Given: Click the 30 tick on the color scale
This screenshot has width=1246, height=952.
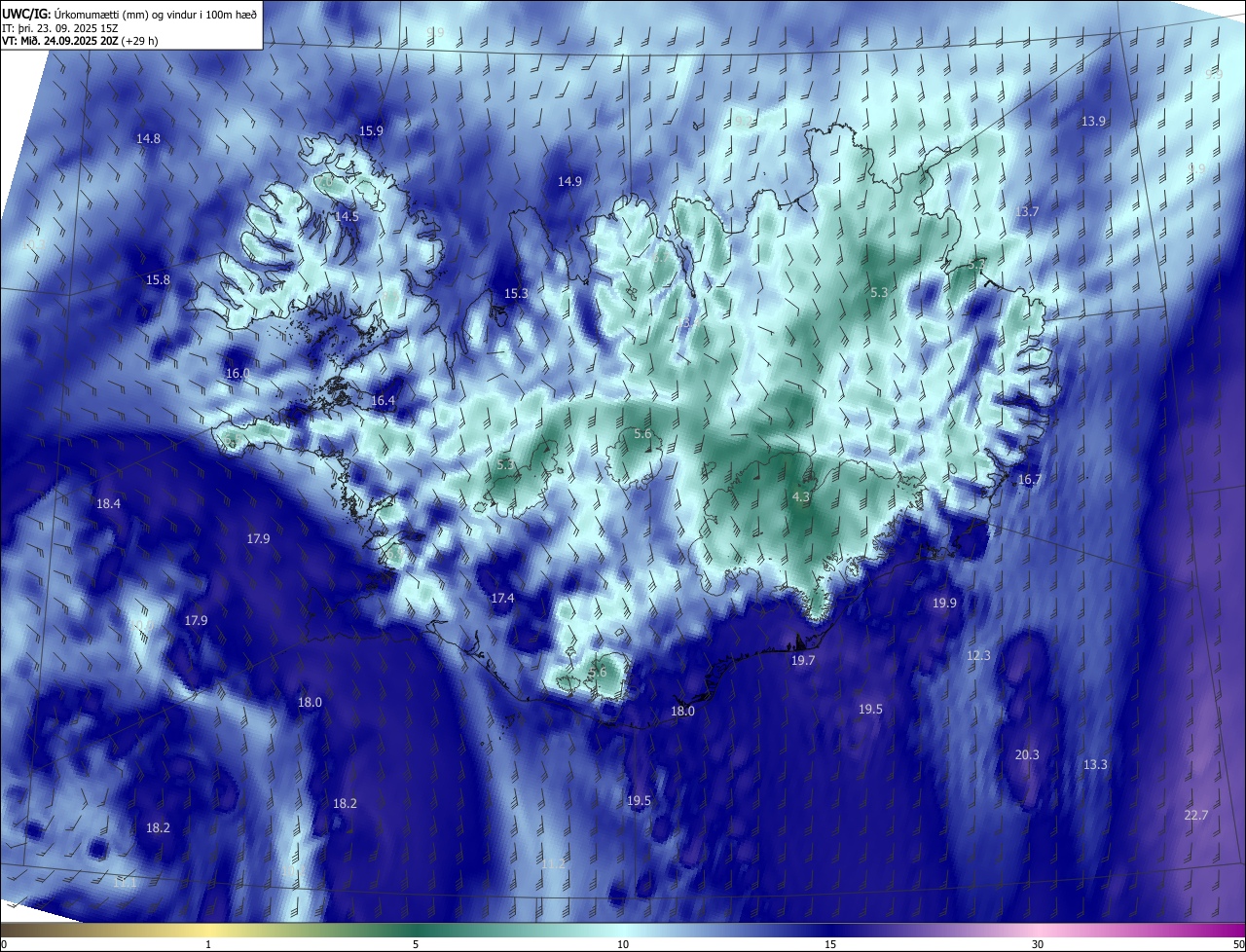Looking at the screenshot, I should tap(1038, 945).
